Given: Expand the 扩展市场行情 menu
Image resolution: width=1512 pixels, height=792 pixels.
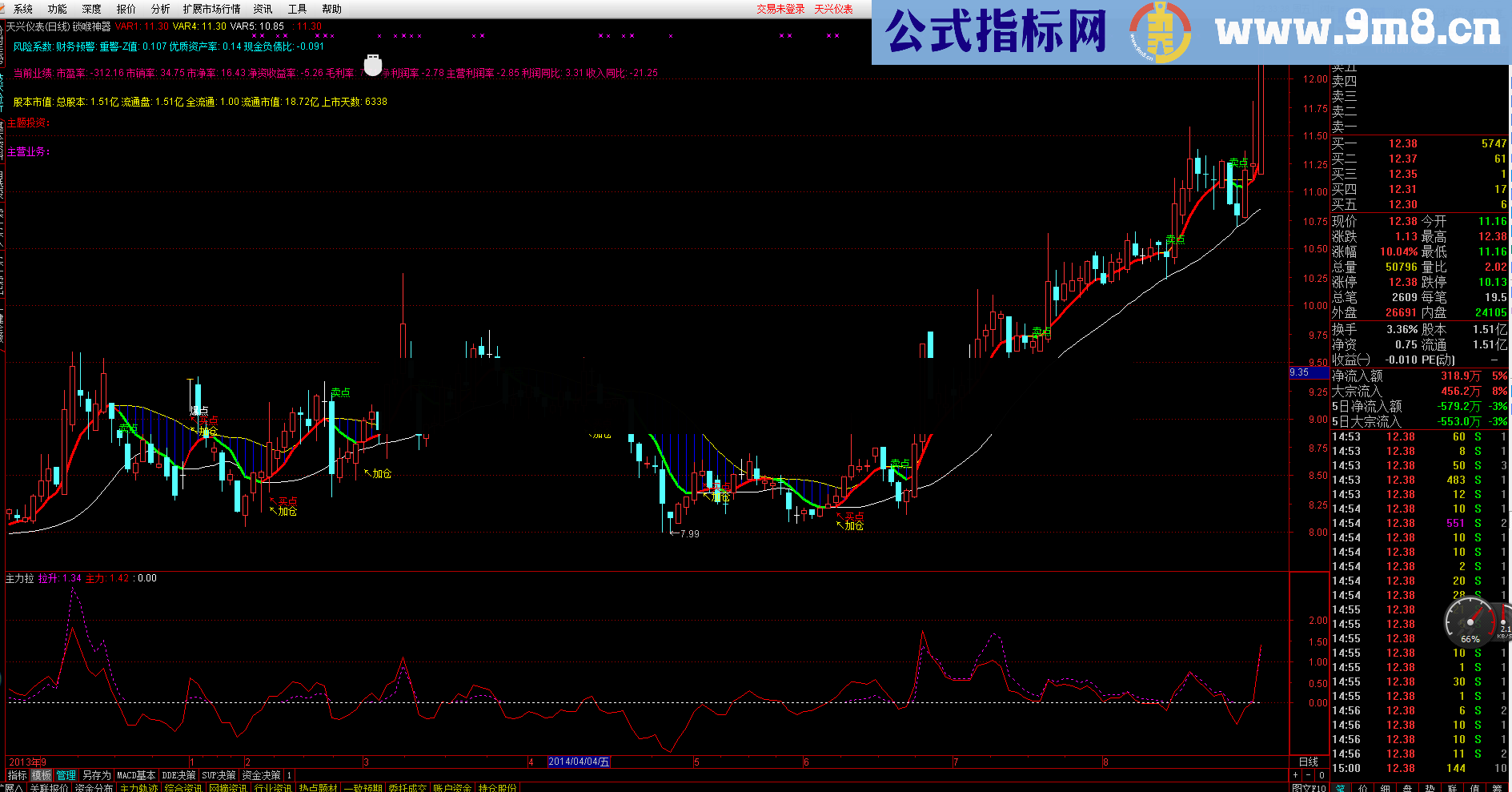Looking at the screenshot, I should point(211,9).
